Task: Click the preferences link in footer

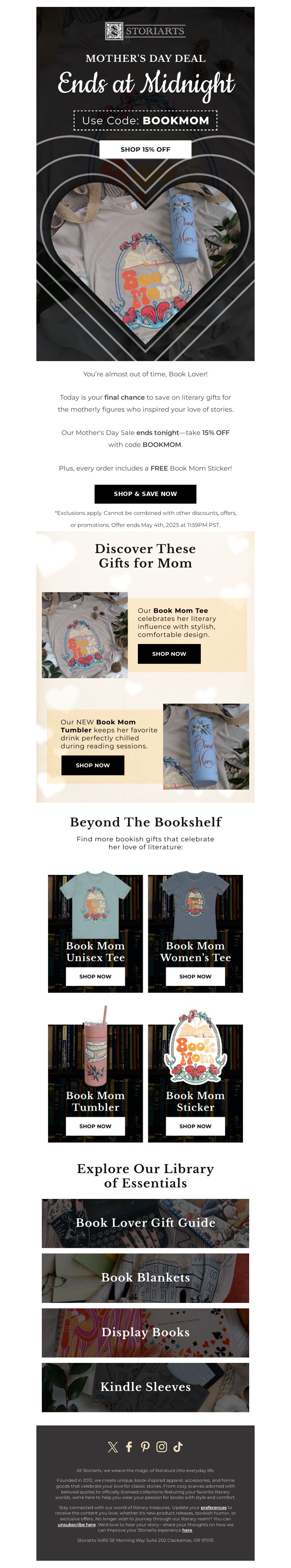Action: tap(214, 1508)
